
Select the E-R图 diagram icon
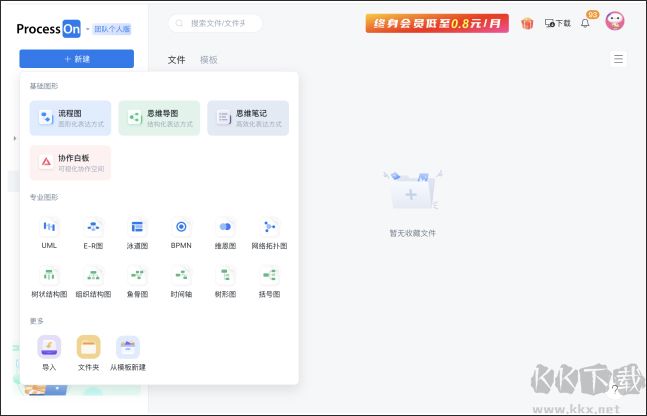93,227
